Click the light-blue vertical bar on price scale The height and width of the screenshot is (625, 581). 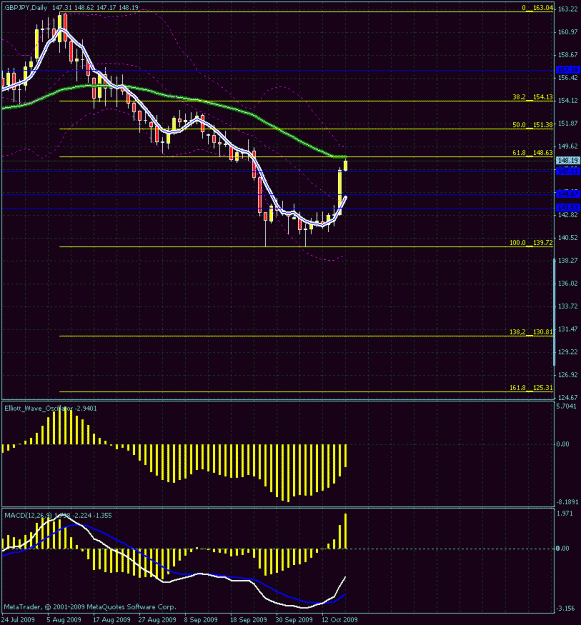pos(554,312)
